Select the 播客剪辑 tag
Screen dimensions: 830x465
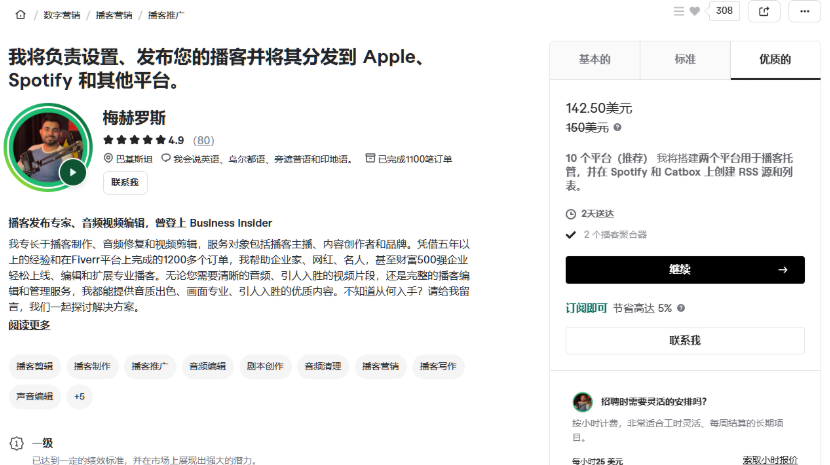point(35,366)
